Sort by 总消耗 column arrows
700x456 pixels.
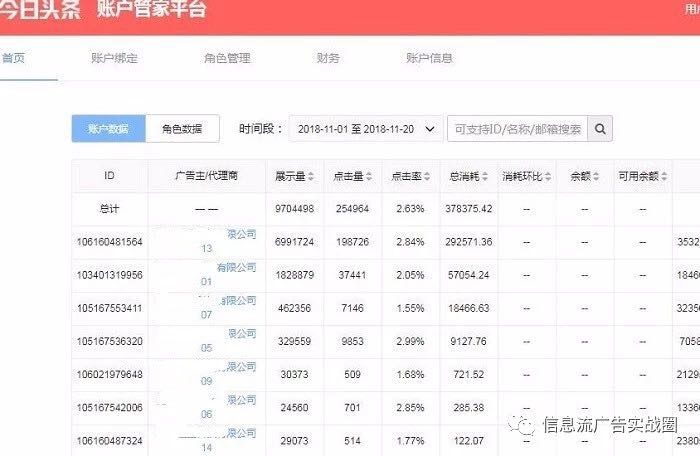pos(485,176)
